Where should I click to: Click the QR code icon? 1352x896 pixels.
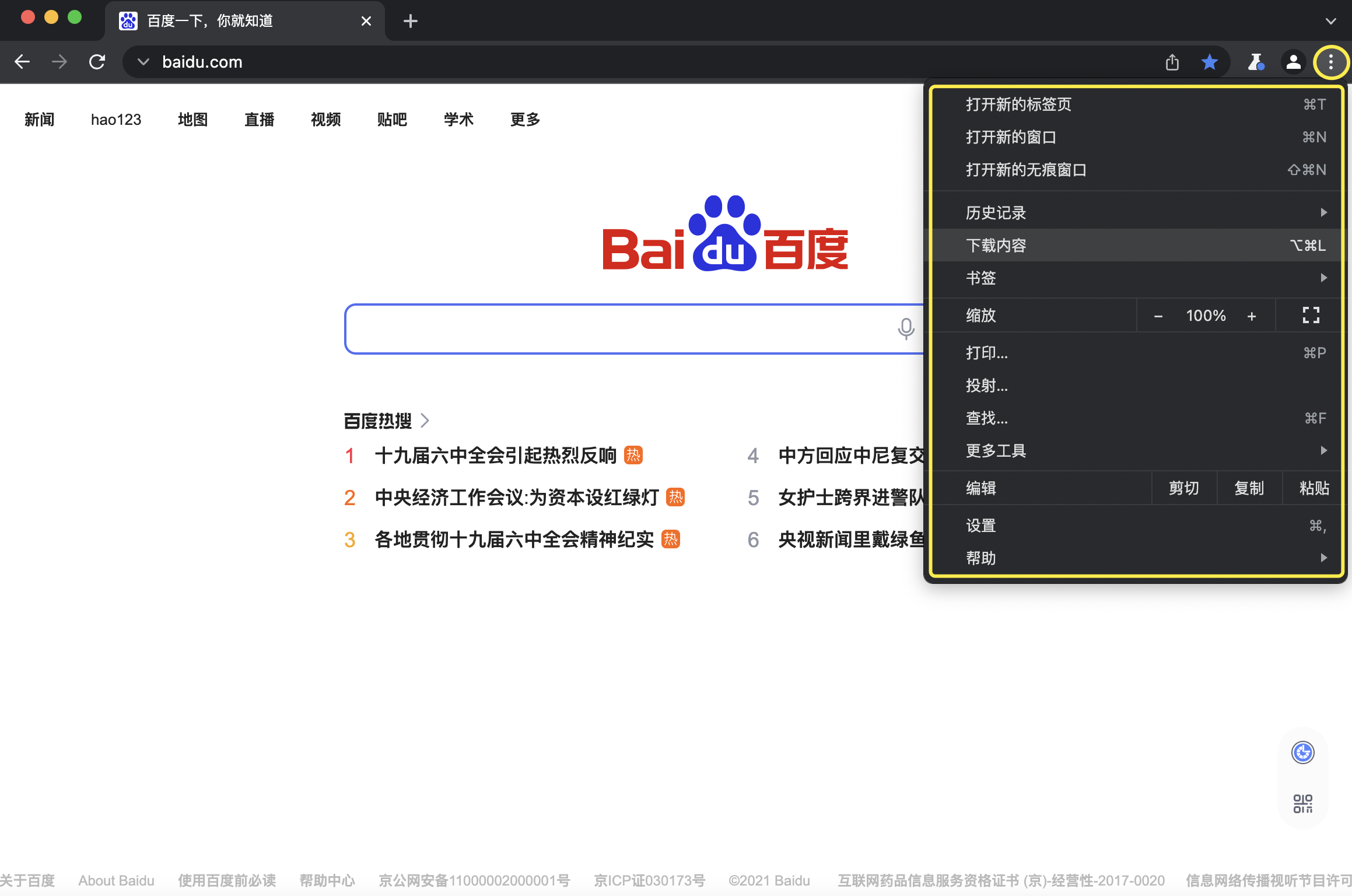(x=1302, y=804)
